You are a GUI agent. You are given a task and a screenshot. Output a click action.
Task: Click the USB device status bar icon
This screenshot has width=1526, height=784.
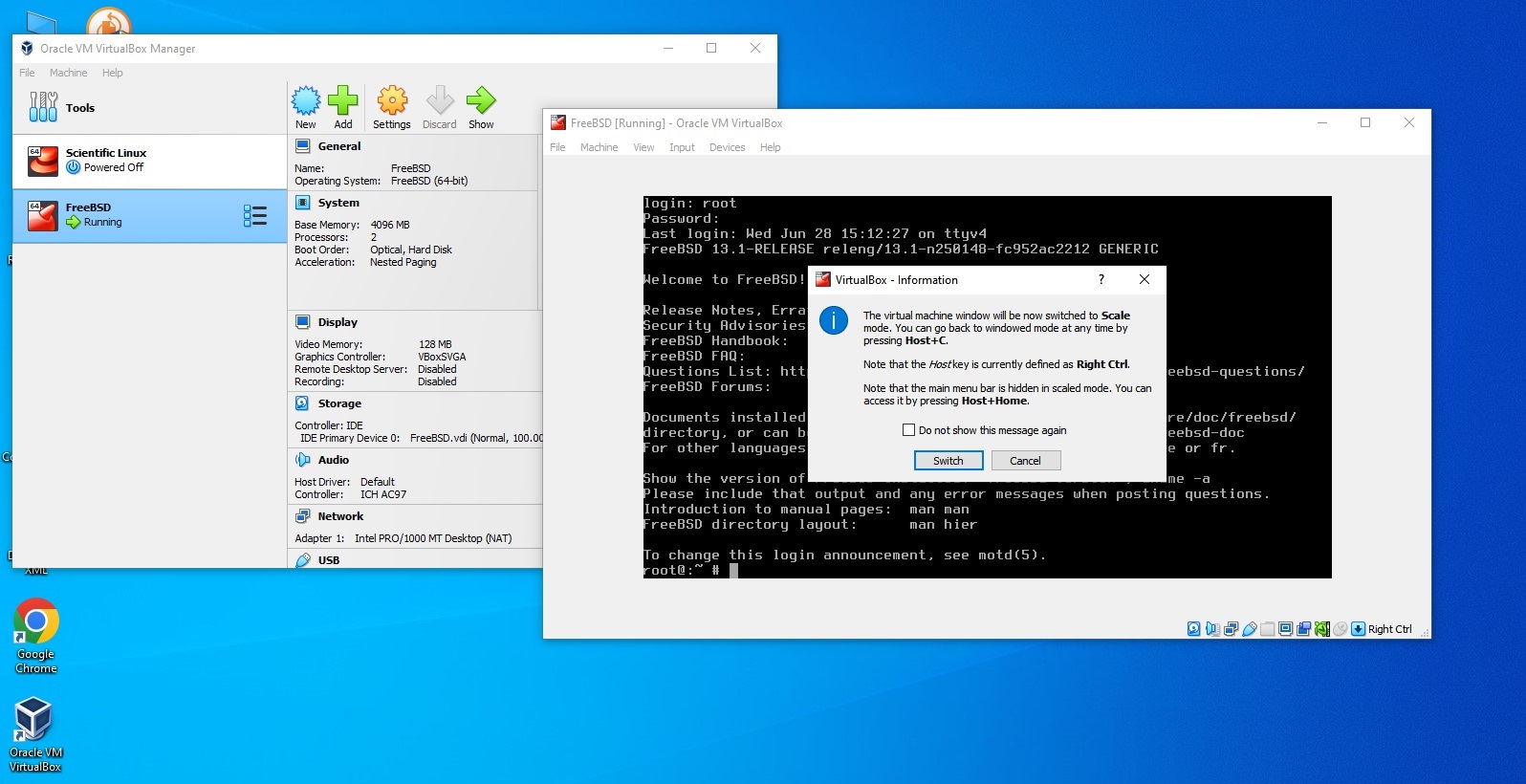coord(1250,629)
